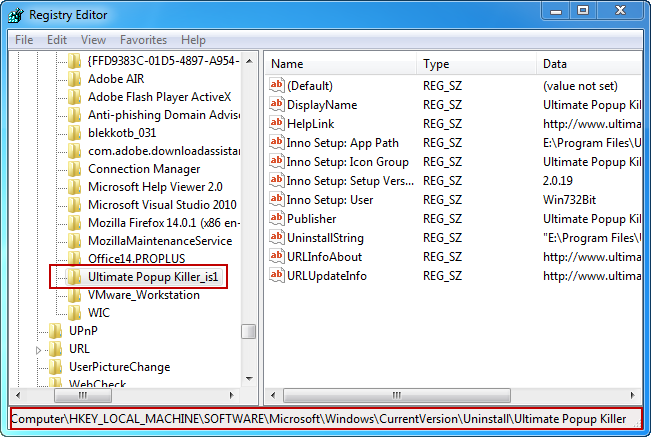Click the registry path in the status bar
651x437 pixels.
(319, 419)
